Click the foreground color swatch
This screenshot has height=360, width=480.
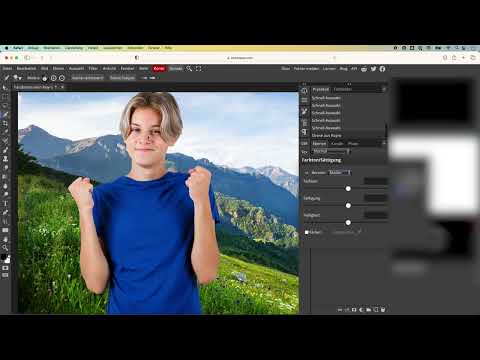tap(3, 257)
